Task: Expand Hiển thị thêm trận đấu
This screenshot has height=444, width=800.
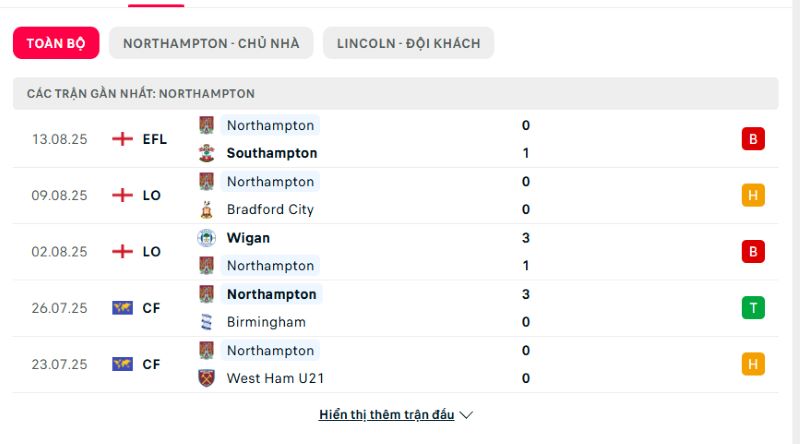Action: 386,415
